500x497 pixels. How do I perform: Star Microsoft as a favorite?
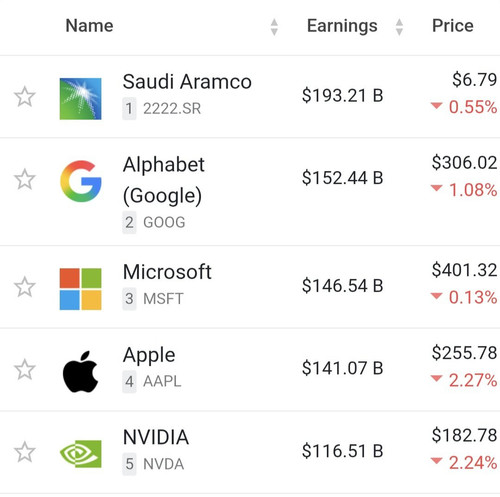(25, 287)
